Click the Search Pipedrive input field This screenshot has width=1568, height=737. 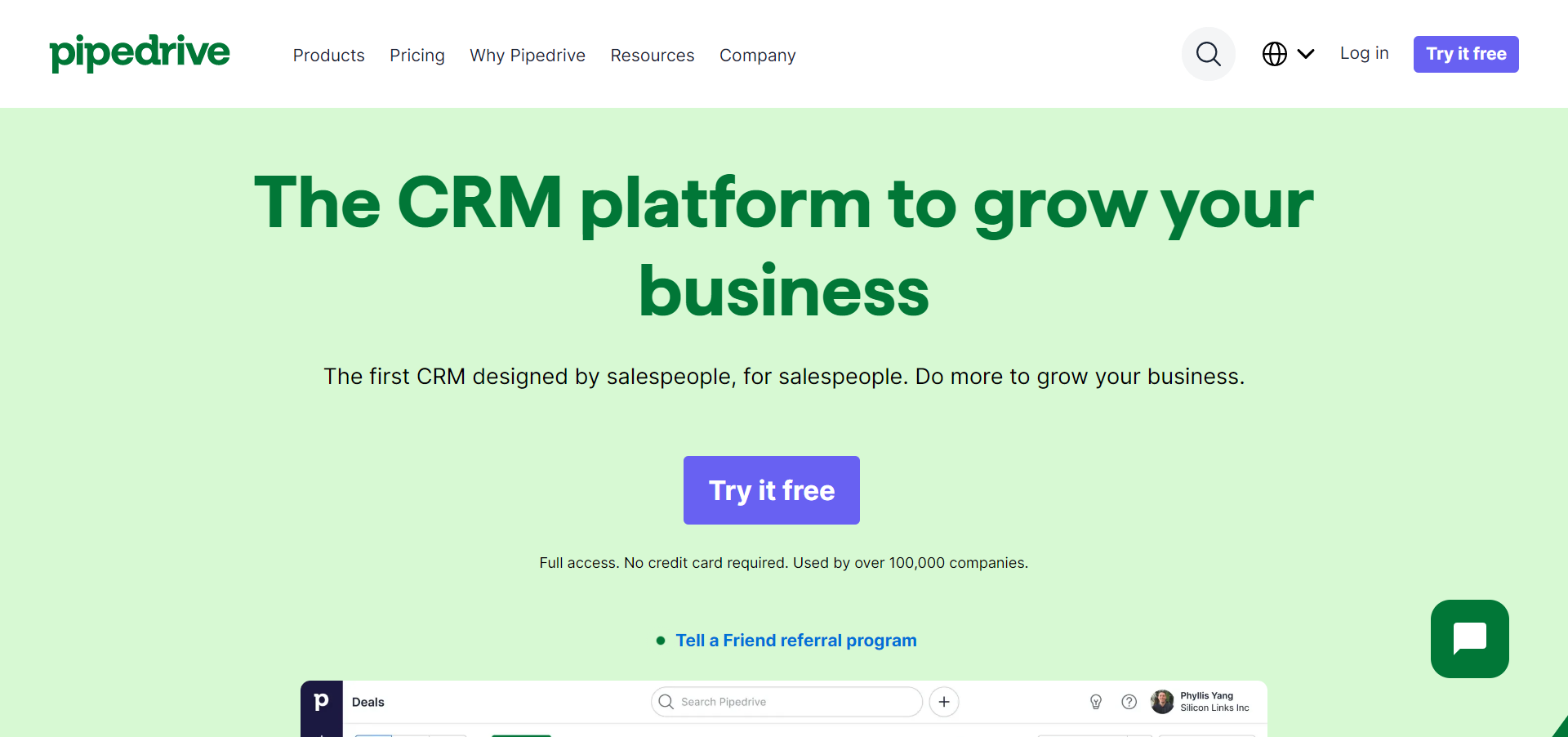coord(784,701)
